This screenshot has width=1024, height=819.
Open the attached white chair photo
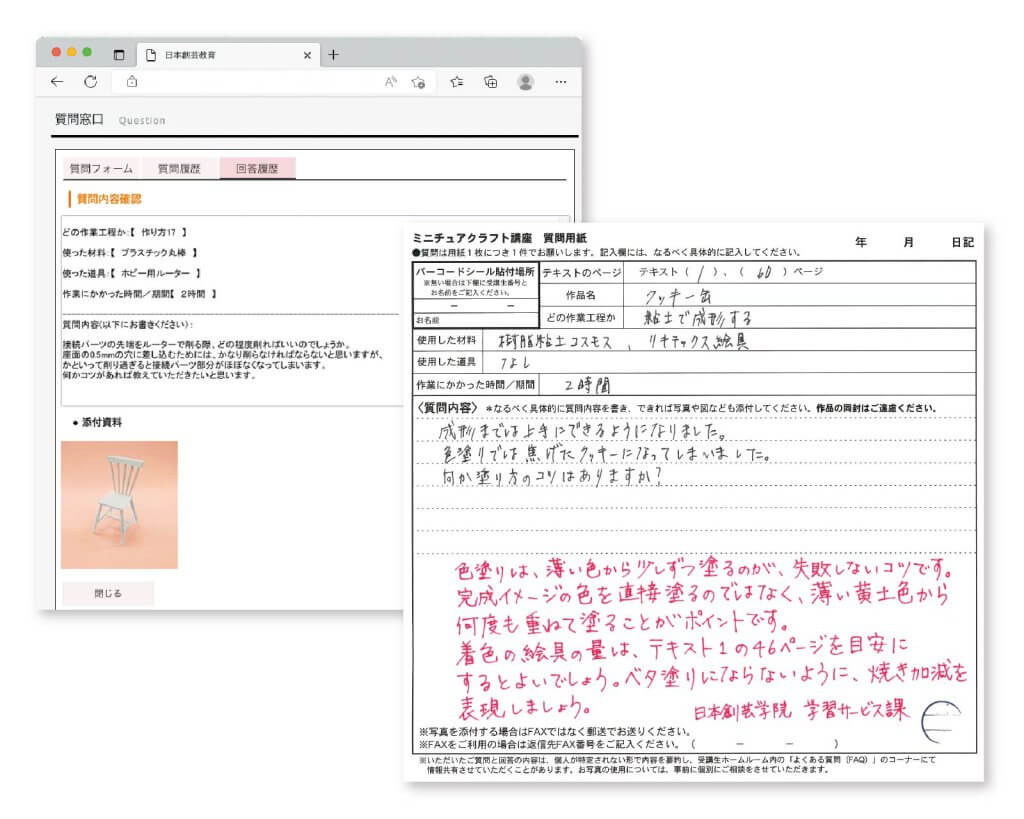[119, 504]
